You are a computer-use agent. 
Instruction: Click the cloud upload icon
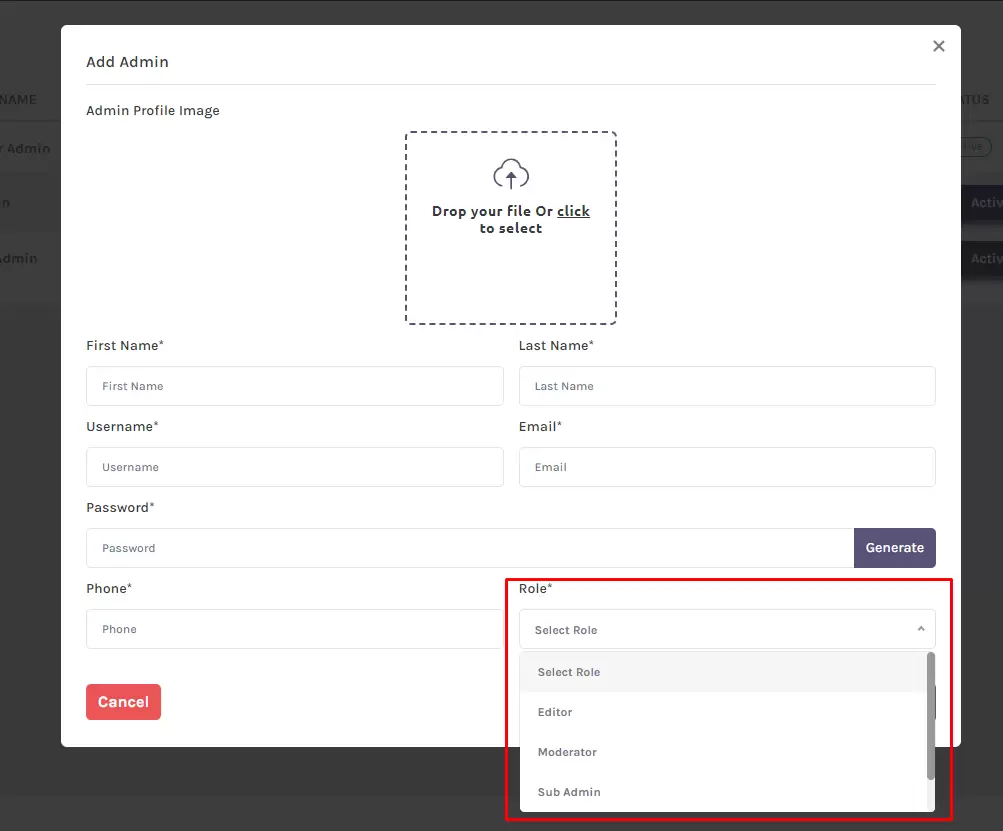pos(511,174)
